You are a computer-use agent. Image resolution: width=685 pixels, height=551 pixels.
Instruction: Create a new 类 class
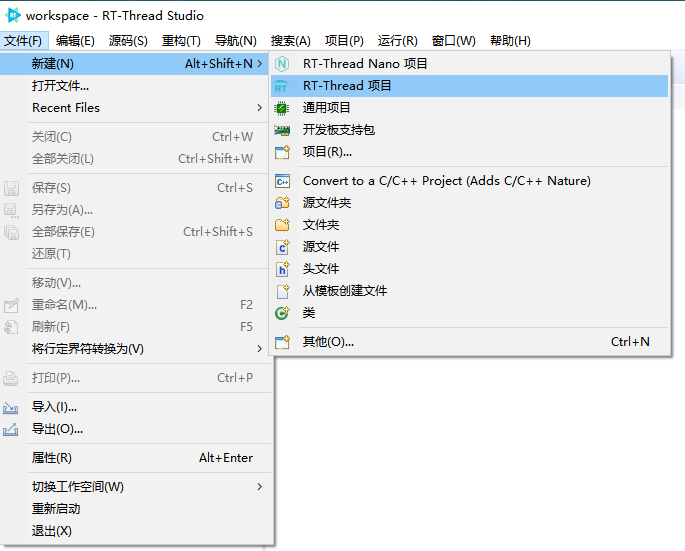(469, 313)
